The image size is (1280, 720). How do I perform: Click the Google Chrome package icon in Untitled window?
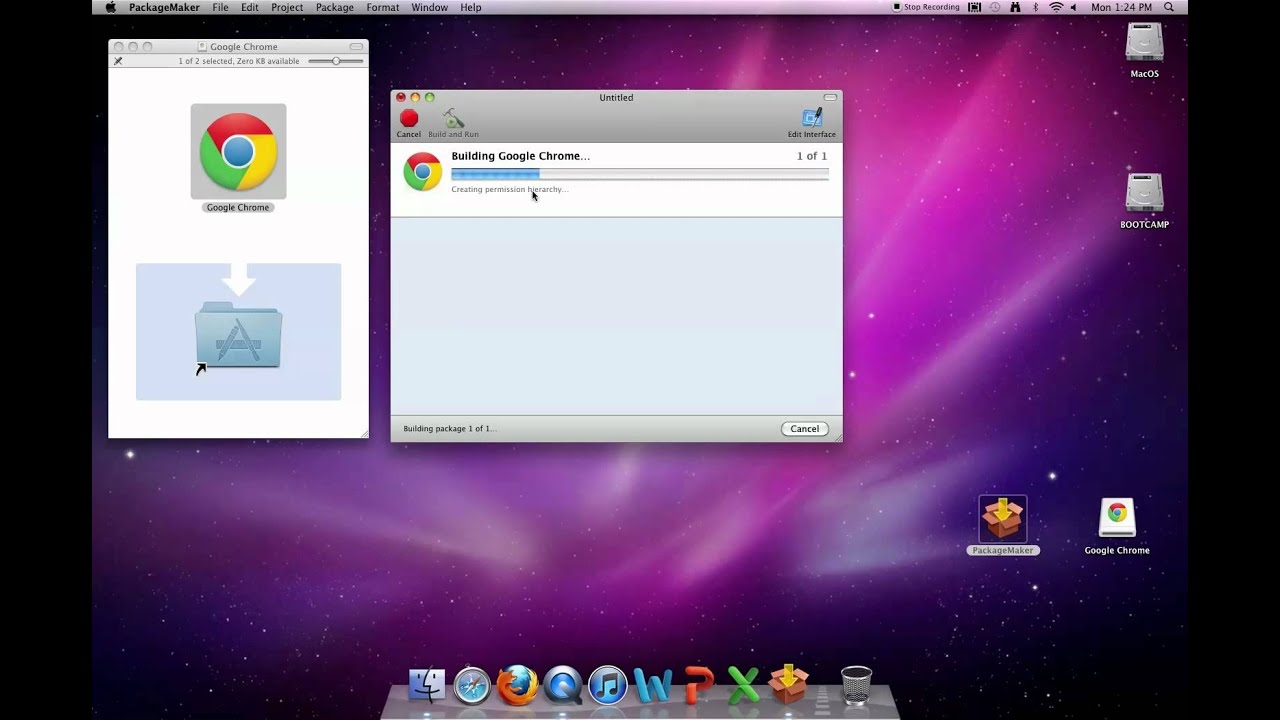tap(422, 171)
